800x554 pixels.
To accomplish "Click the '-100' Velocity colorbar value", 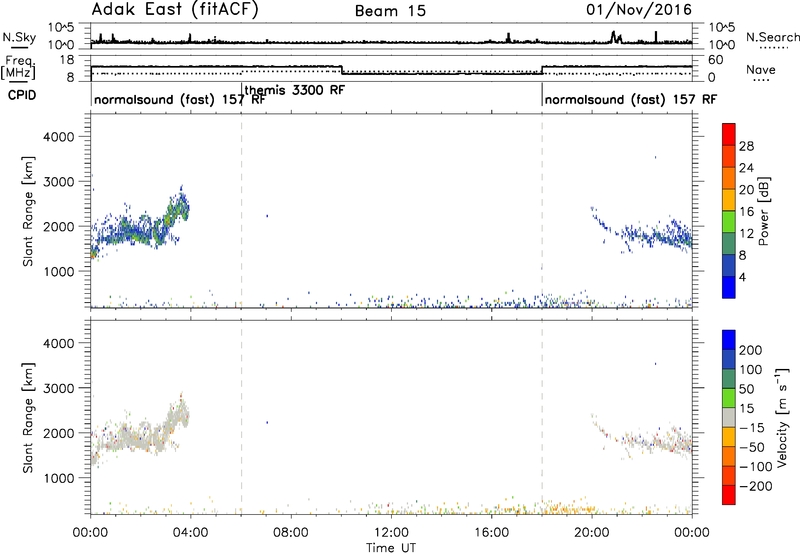I will coord(755,466).
